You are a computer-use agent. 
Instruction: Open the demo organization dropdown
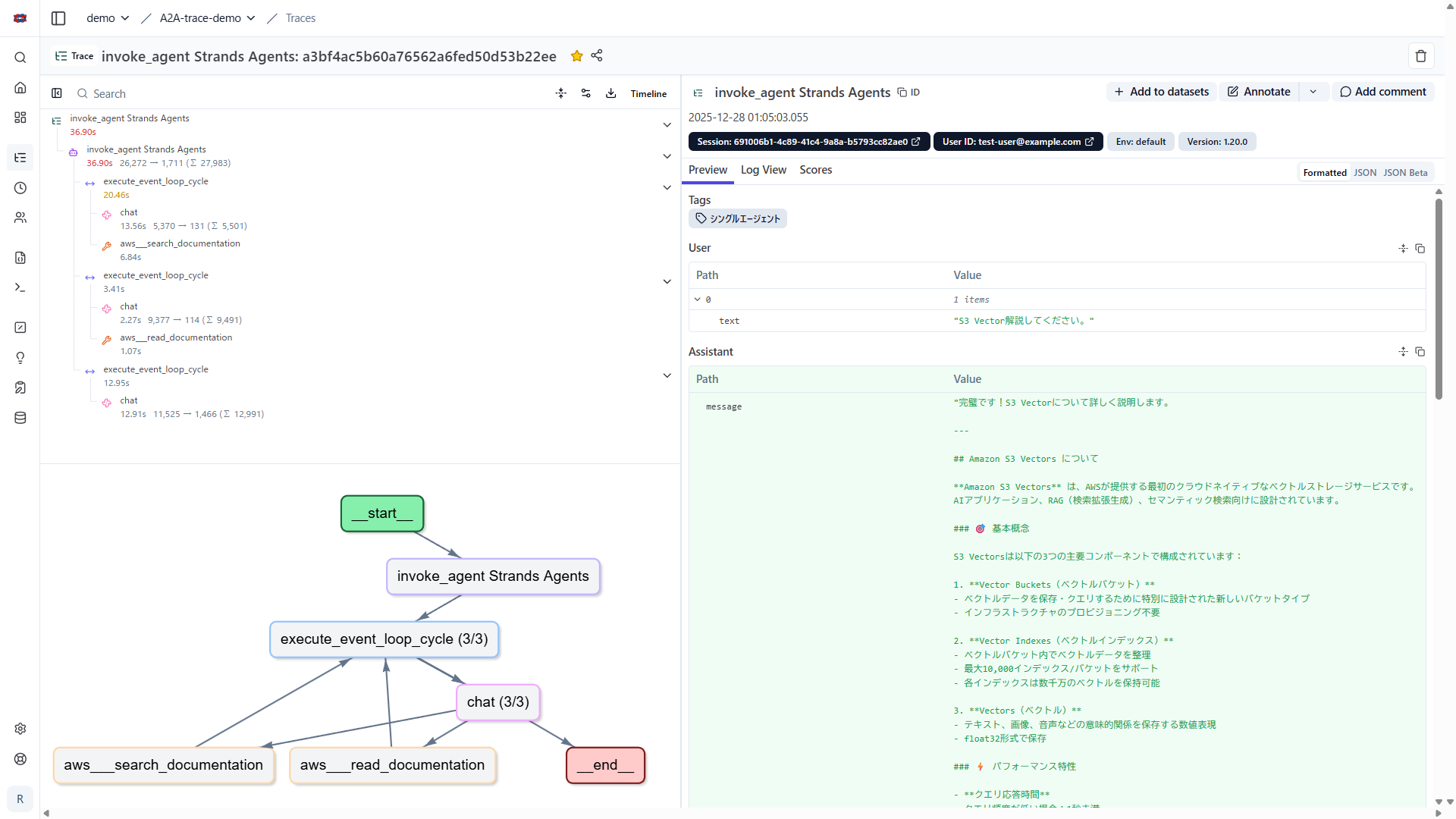108,18
